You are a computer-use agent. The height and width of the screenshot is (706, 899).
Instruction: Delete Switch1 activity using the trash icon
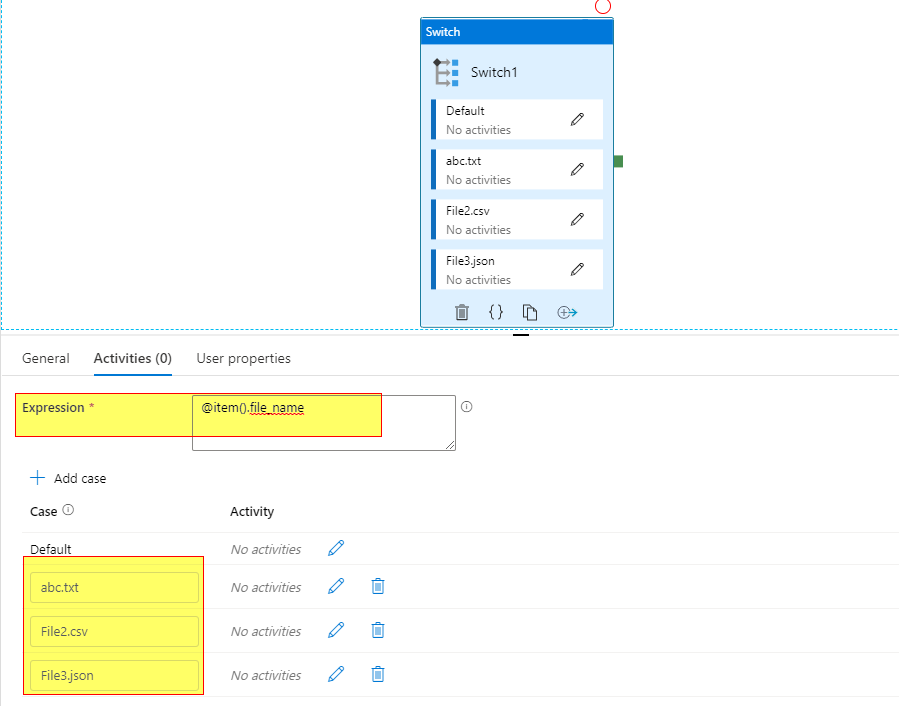[461, 312]
